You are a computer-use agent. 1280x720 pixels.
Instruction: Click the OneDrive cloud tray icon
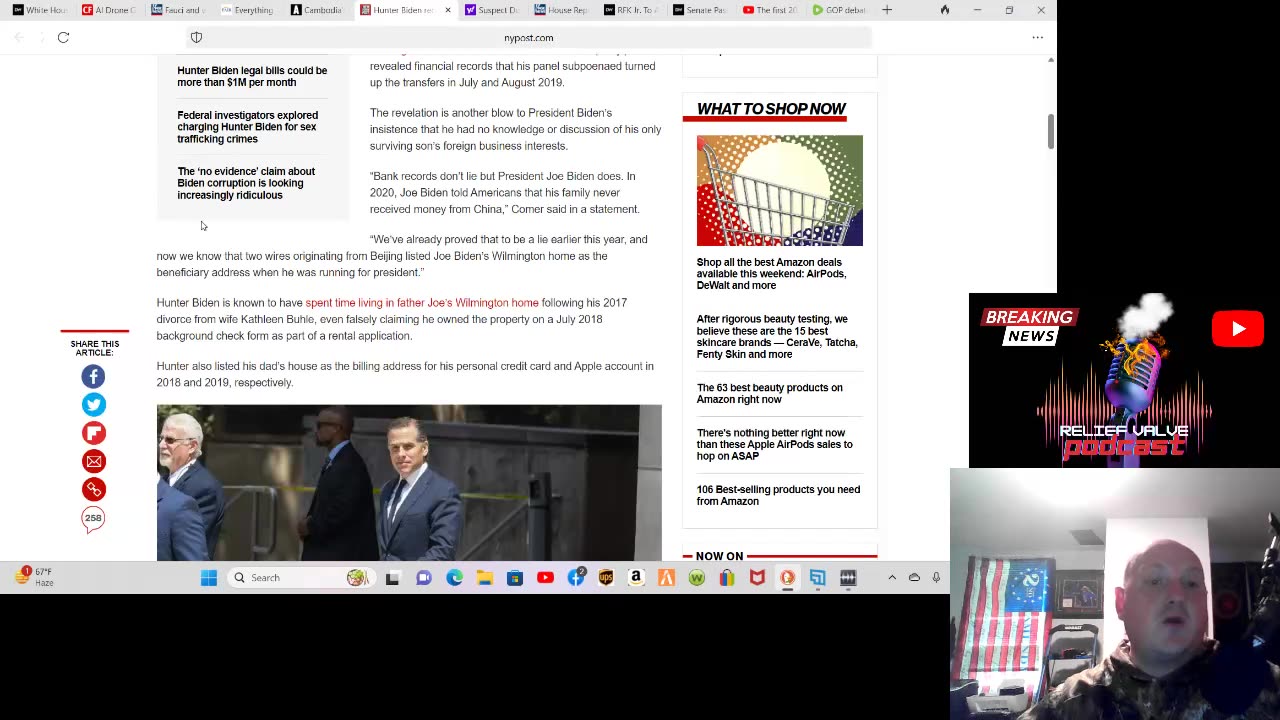pos(914,577)
